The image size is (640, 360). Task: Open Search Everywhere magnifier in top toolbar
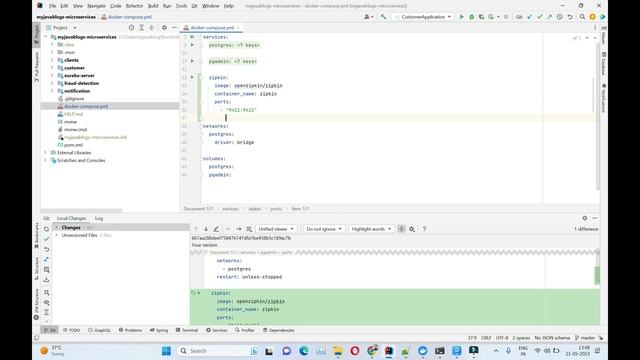click(x=582, y=17)
